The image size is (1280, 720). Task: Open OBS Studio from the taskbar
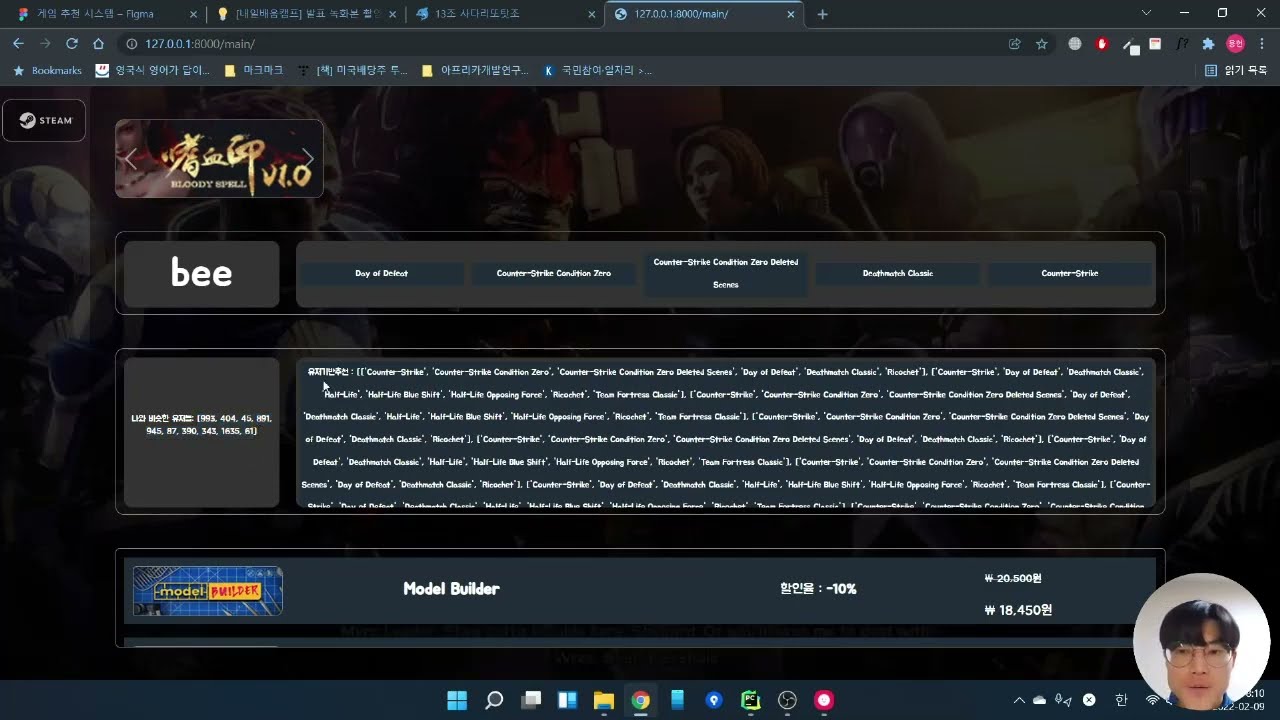click(787, 700)
